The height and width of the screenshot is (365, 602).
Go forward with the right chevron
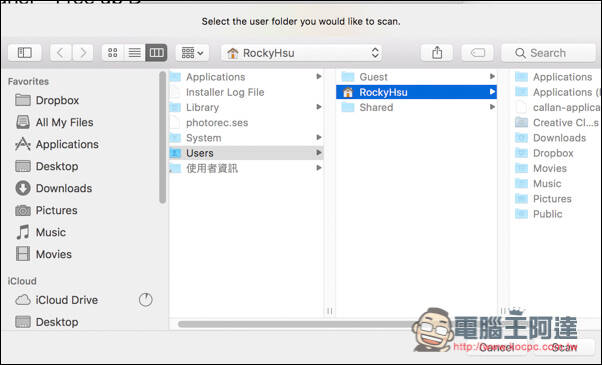click(x=83, y=53)
